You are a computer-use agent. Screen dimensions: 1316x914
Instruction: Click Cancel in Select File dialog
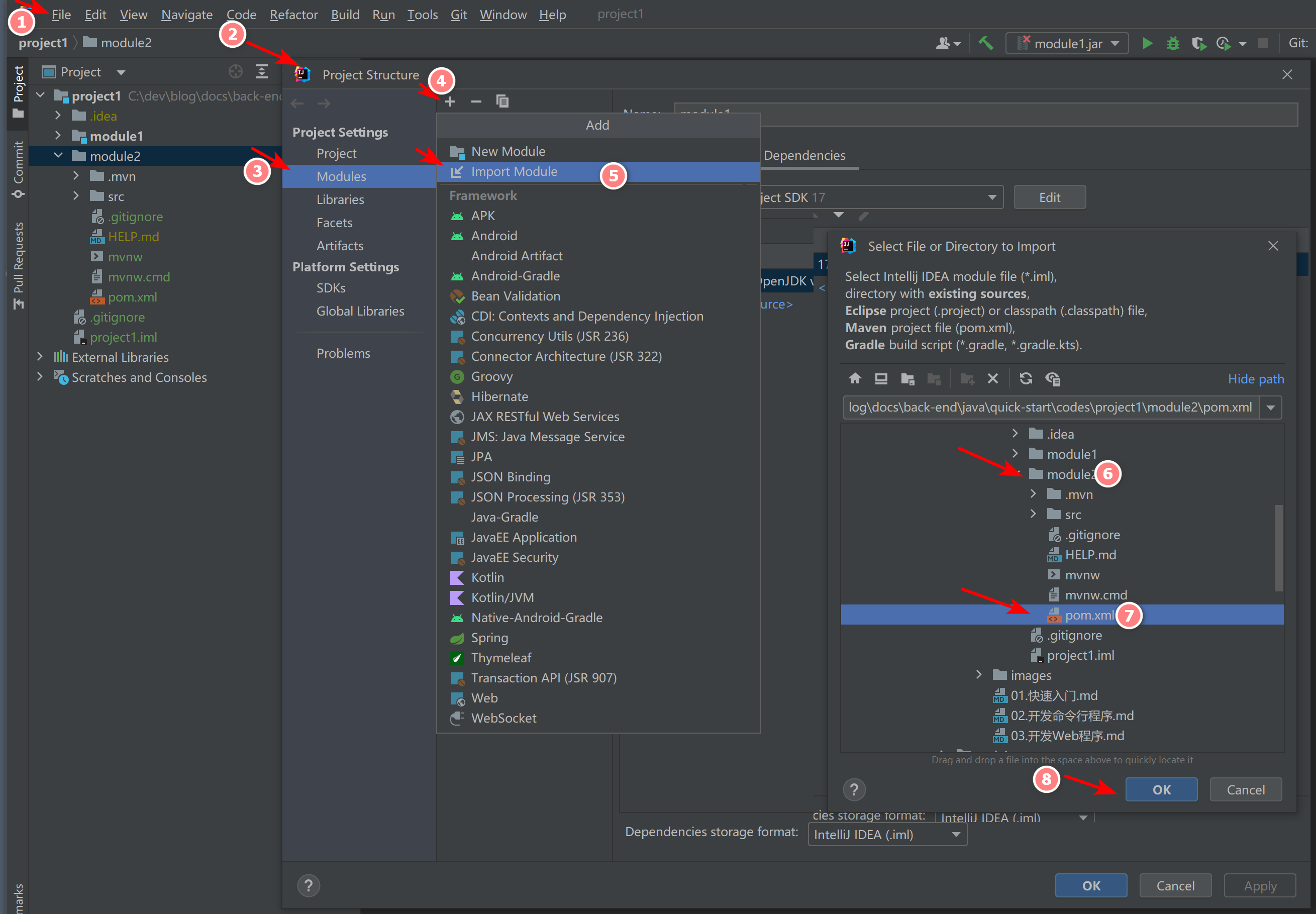tap(1245, 790)
